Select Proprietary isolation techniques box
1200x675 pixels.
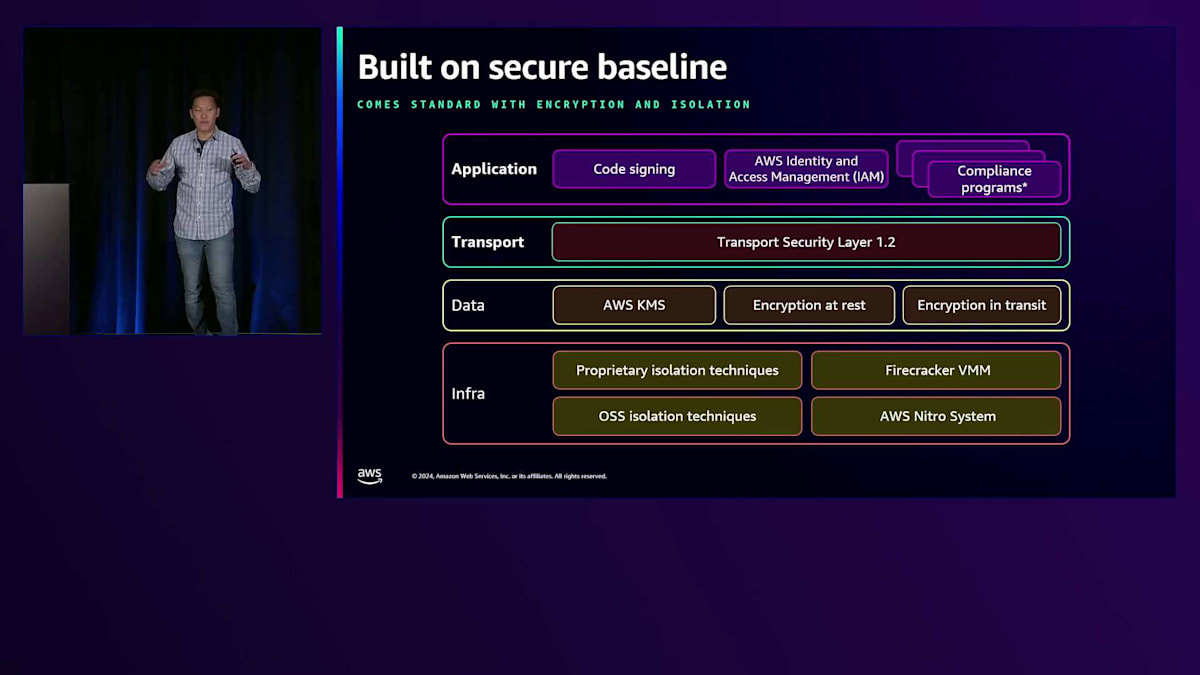pyautogui.click(x=677, y=370)
